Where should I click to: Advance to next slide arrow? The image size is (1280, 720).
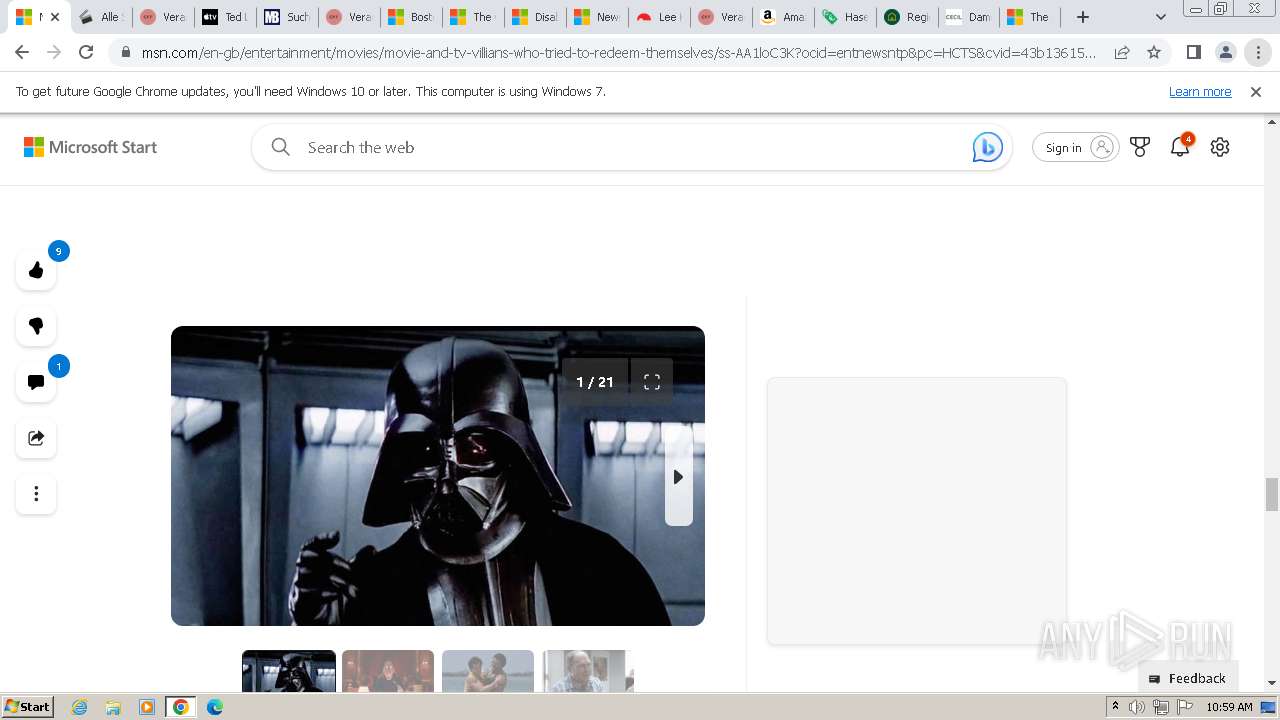(678, 477)
